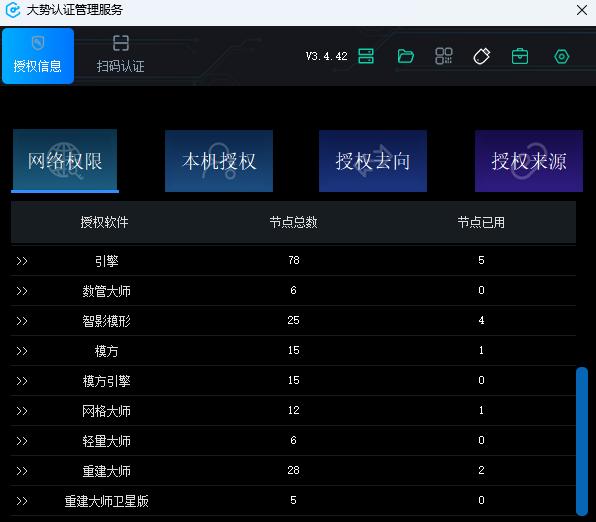
Task: Click the white USB dongle icon
Action: pyautogui.click(x=482, y=56)
